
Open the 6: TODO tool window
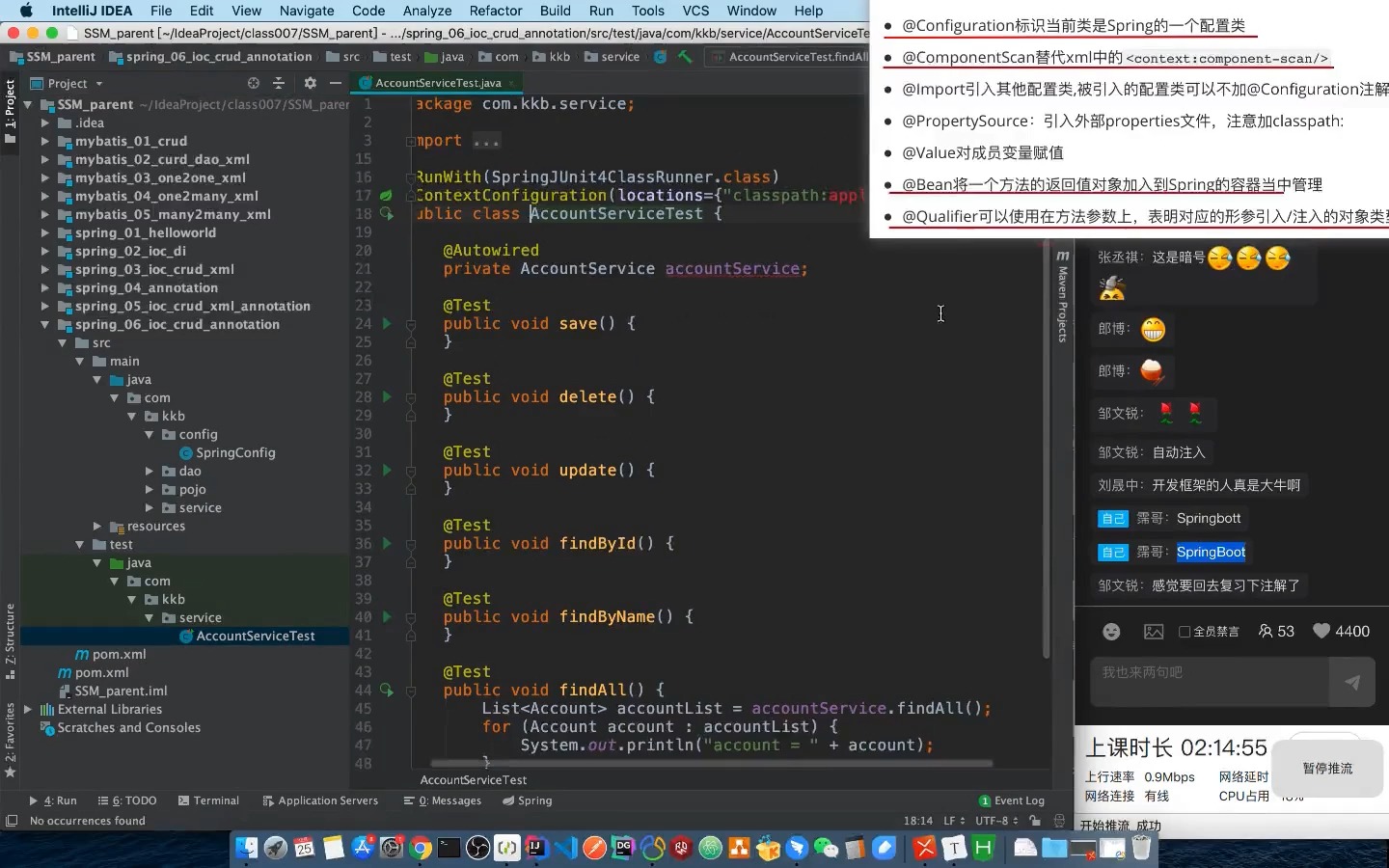[127, 800]
